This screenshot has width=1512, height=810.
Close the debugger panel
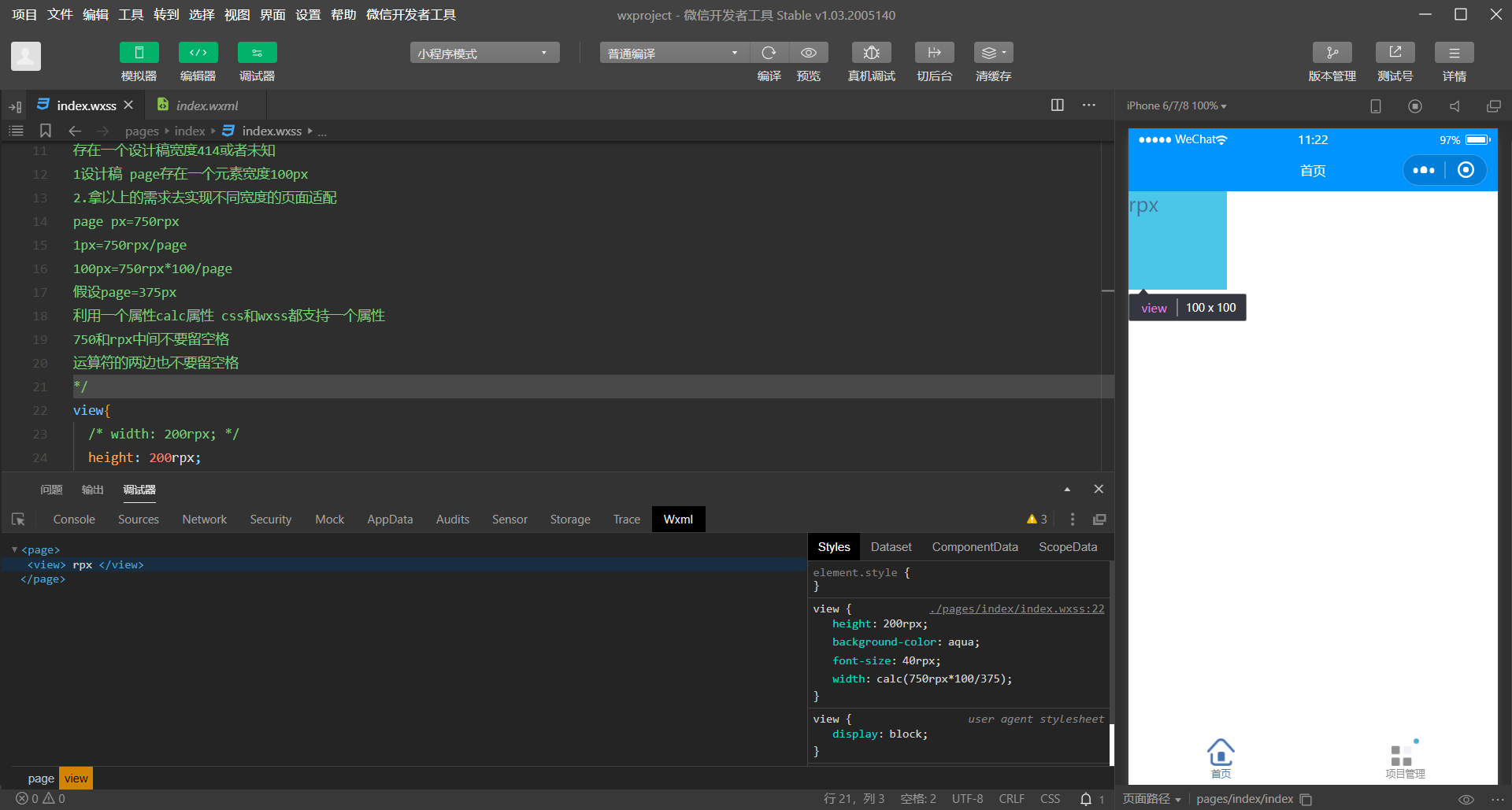(x=1099, y=489)
